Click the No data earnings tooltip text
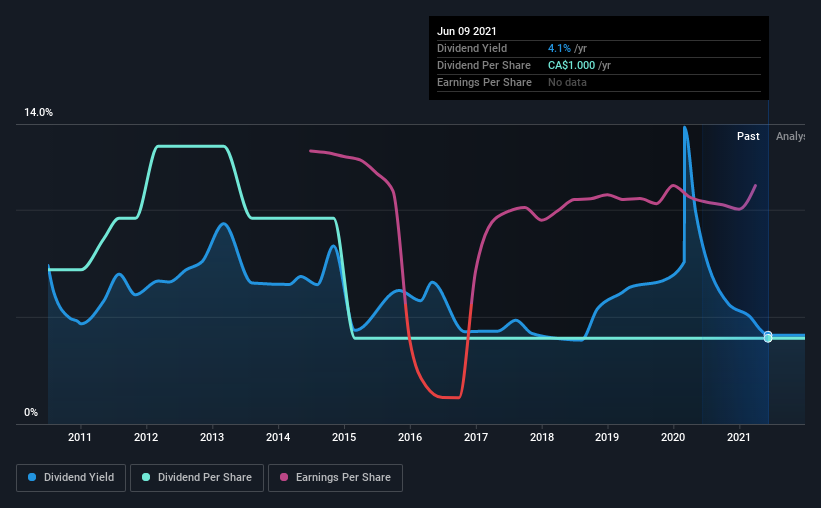This screenshot has width=821, height=508. point(567,82)
